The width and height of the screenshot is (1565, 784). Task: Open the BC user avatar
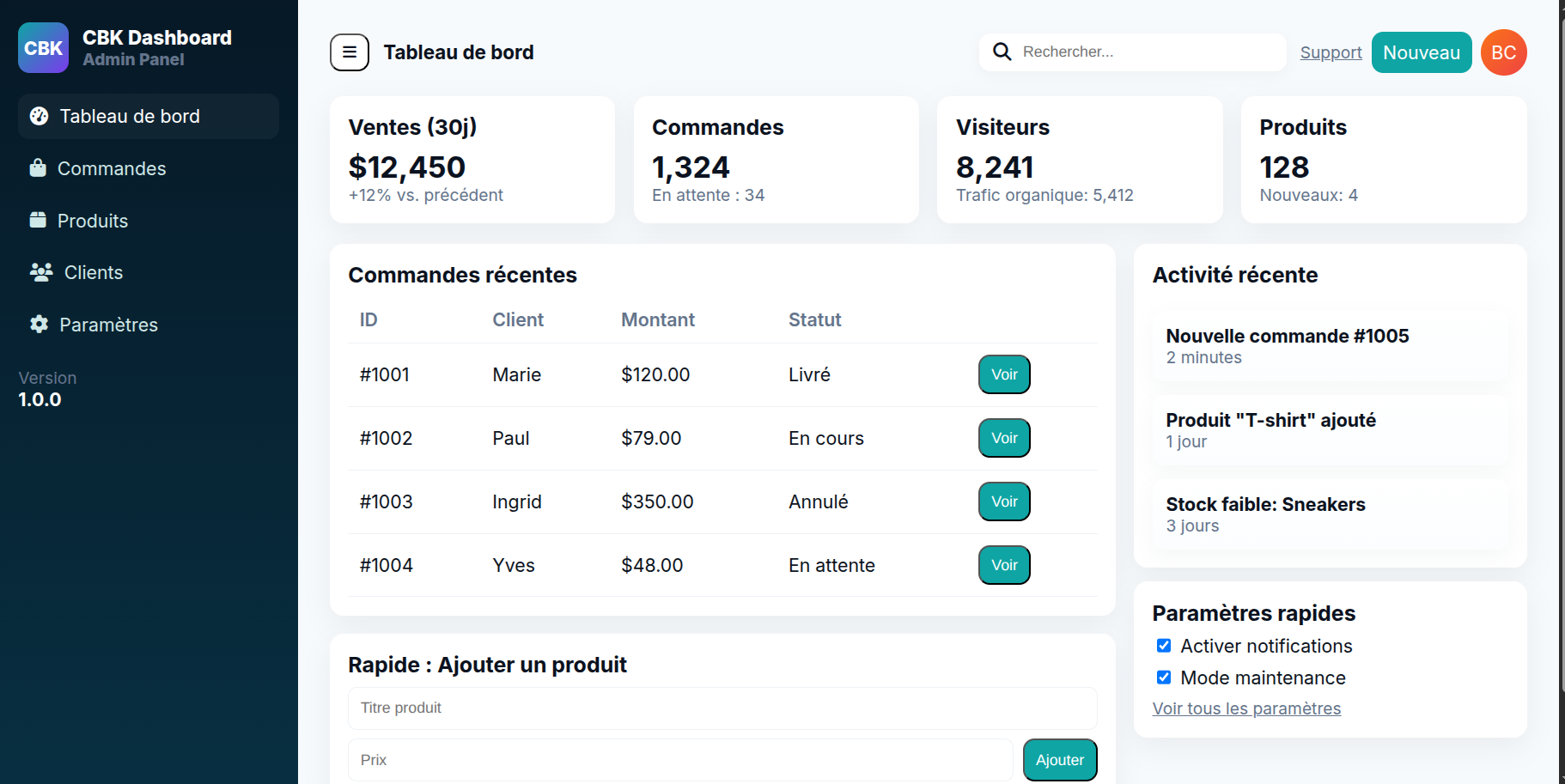coord(1503,52)
